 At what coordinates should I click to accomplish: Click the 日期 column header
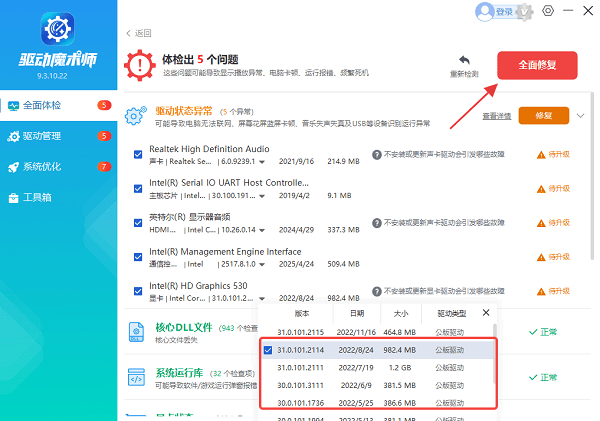click(357, 314)
